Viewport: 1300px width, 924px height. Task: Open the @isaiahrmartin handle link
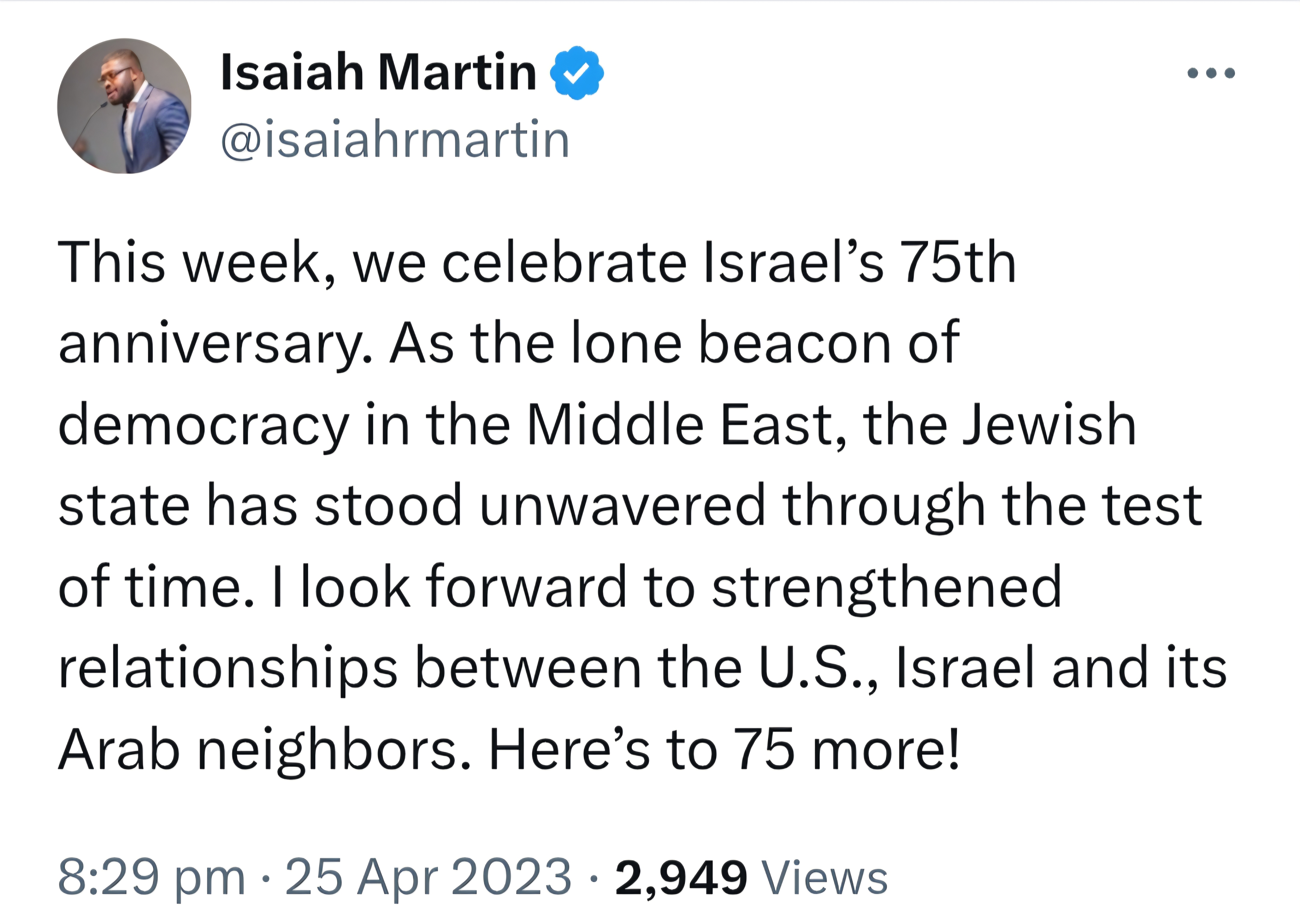coord(395,140)
